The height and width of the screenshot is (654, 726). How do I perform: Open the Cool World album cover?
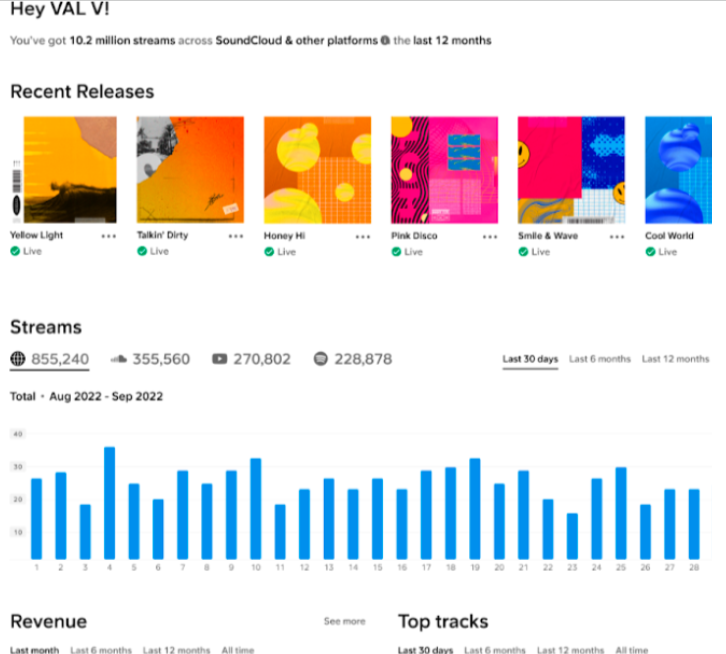point(678,170)
